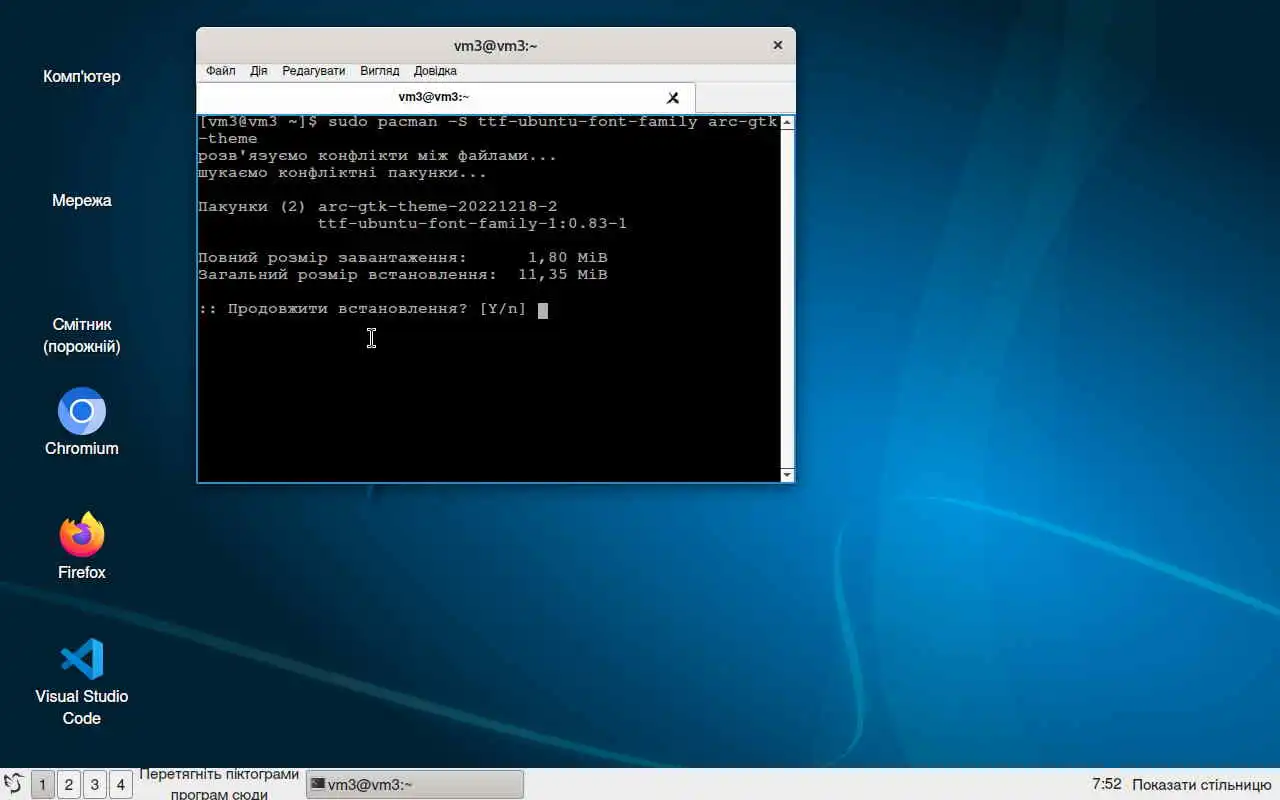1280x800 pixels.
Task: Open the Вигляд menu
Action: [380, 71]
